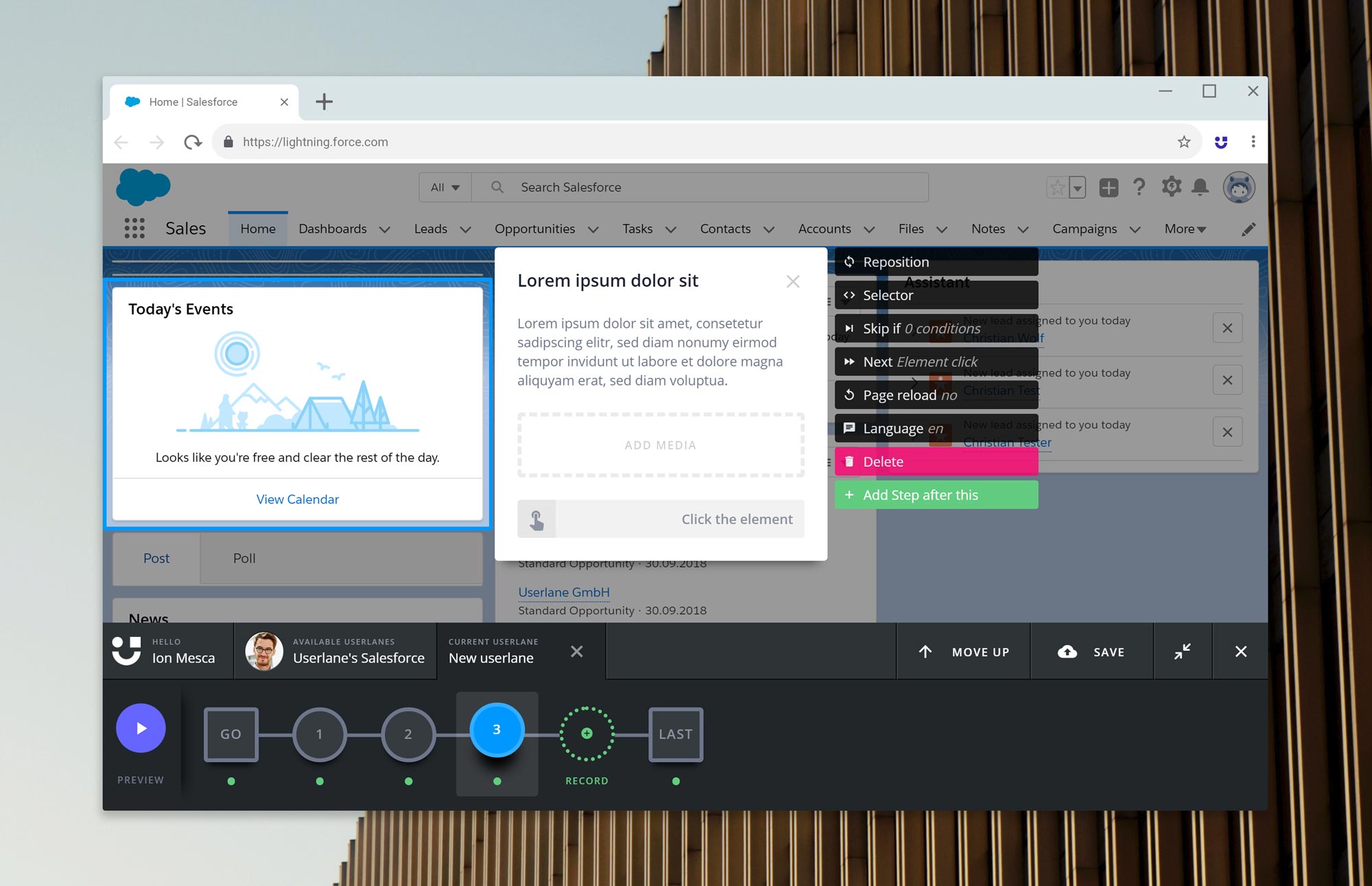Image resolution: width=1372 pixels, height=886 pixels.
Task: Click the green Record add-step circle
Action: 587,734
